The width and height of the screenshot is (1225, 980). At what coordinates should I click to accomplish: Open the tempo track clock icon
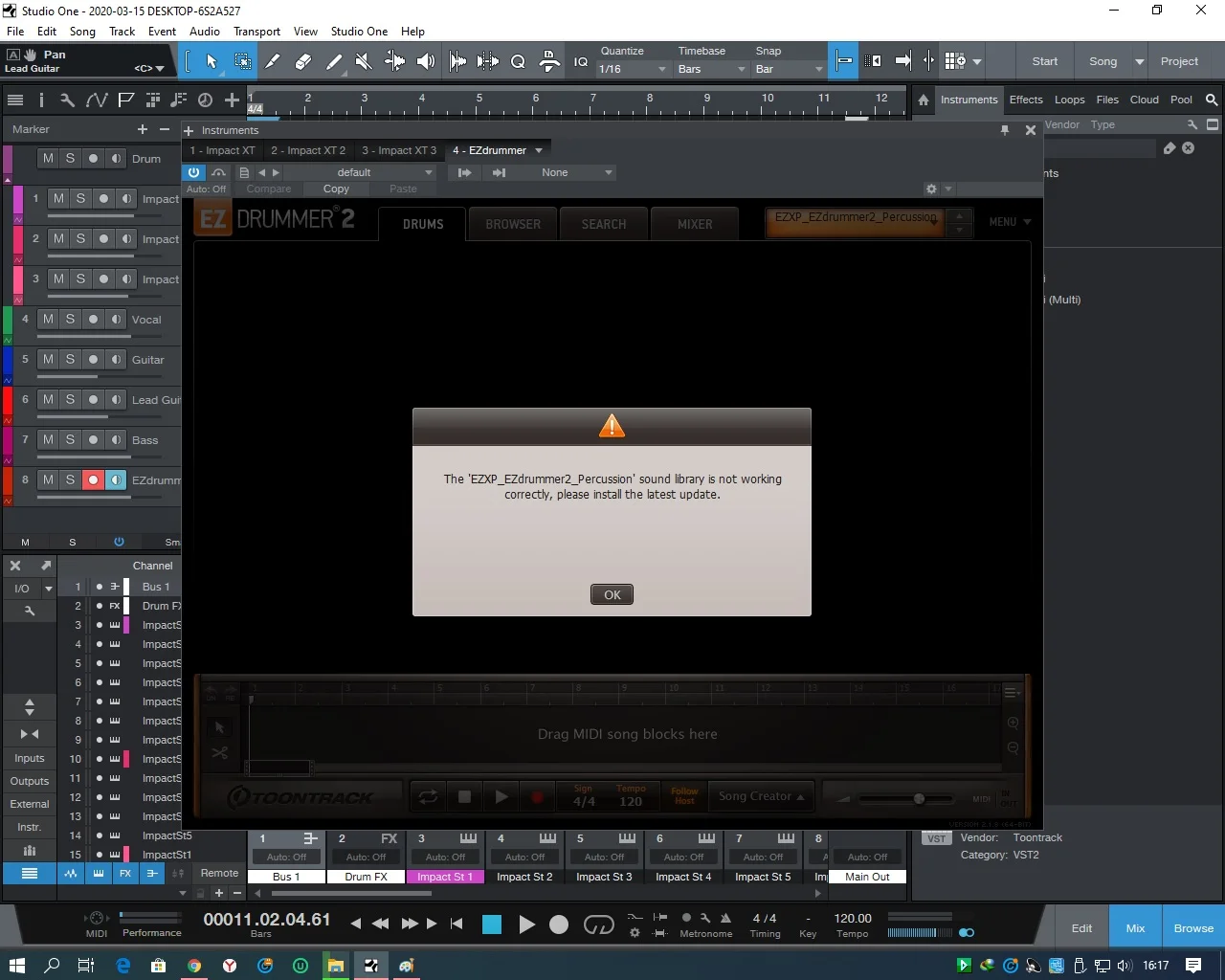point(205,100)
